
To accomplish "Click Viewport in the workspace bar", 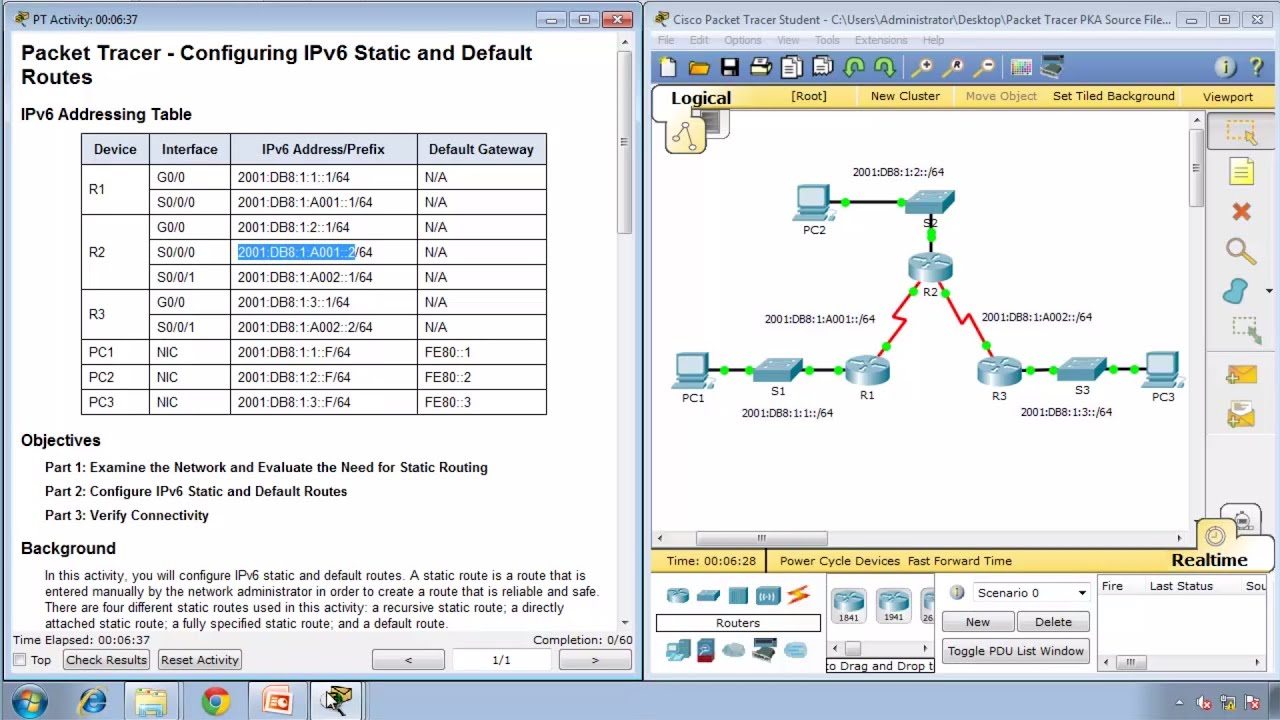I will (x=1228, y=97).
